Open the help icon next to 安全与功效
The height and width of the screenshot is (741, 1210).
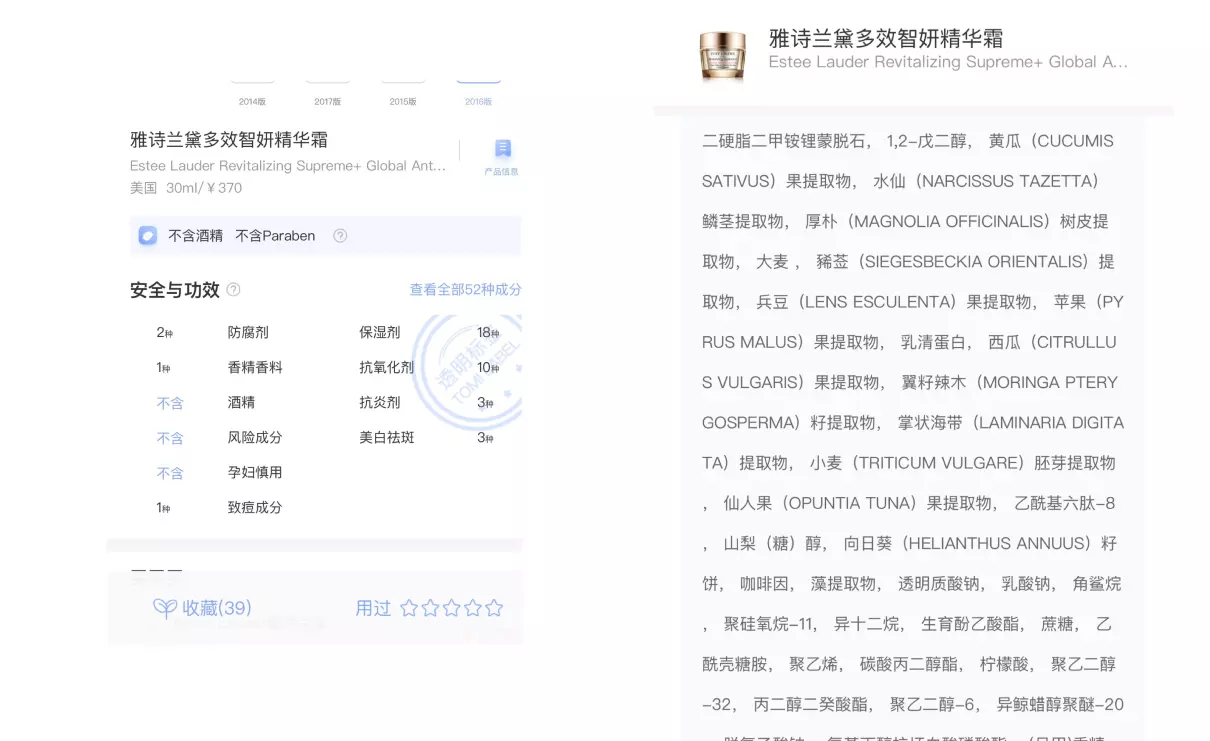(x=234, y=290)
